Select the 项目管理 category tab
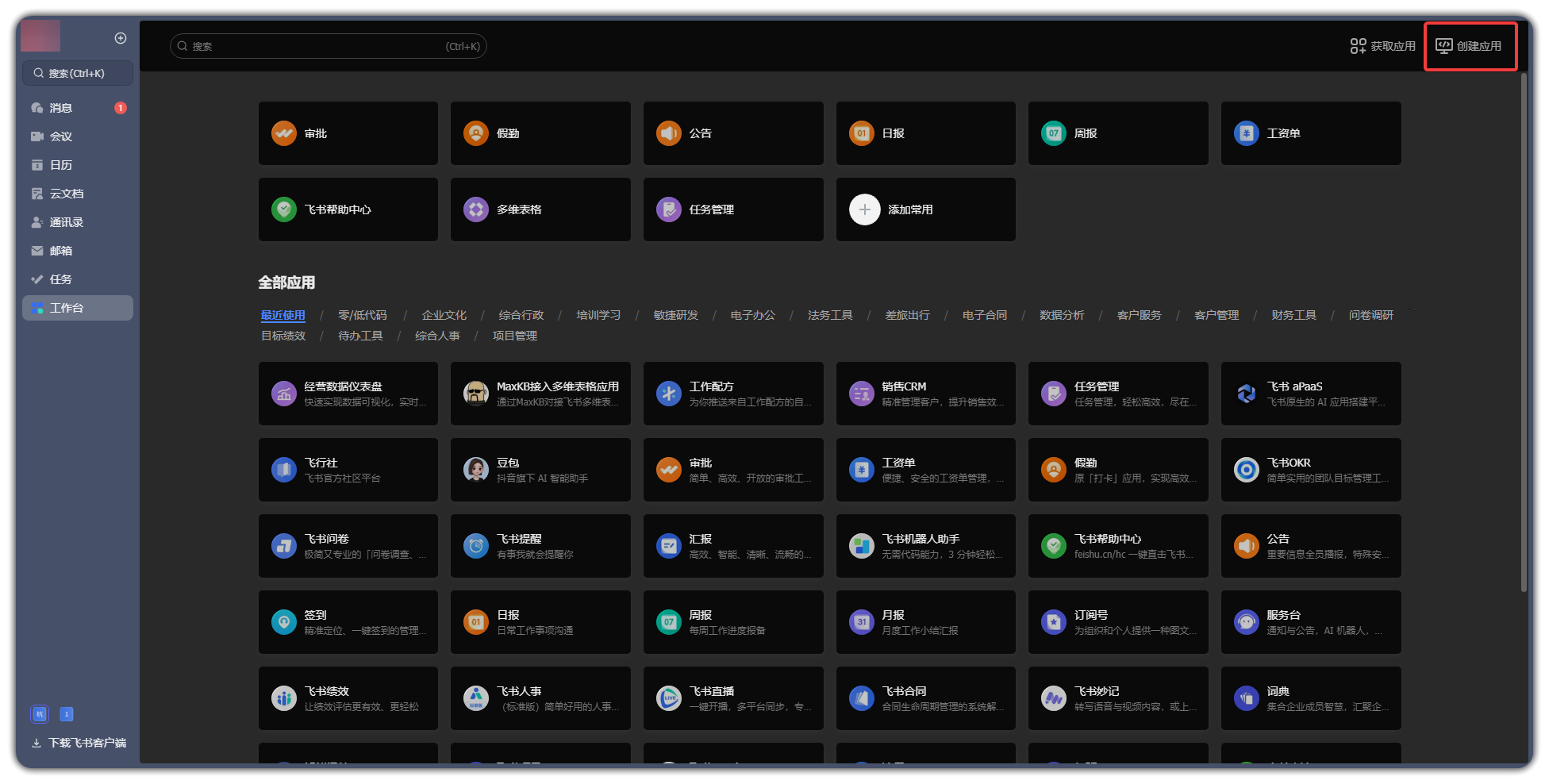 [514, 336]
